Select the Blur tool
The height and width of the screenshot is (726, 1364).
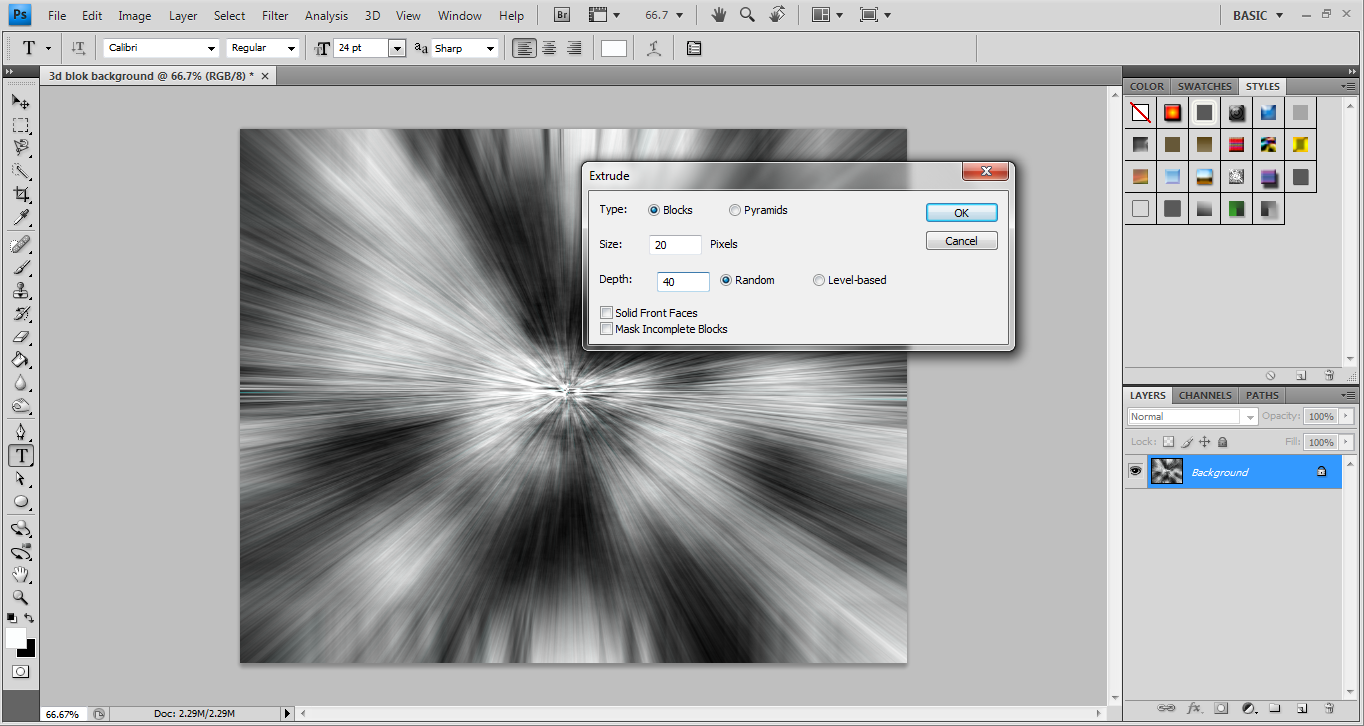(20, 383)
